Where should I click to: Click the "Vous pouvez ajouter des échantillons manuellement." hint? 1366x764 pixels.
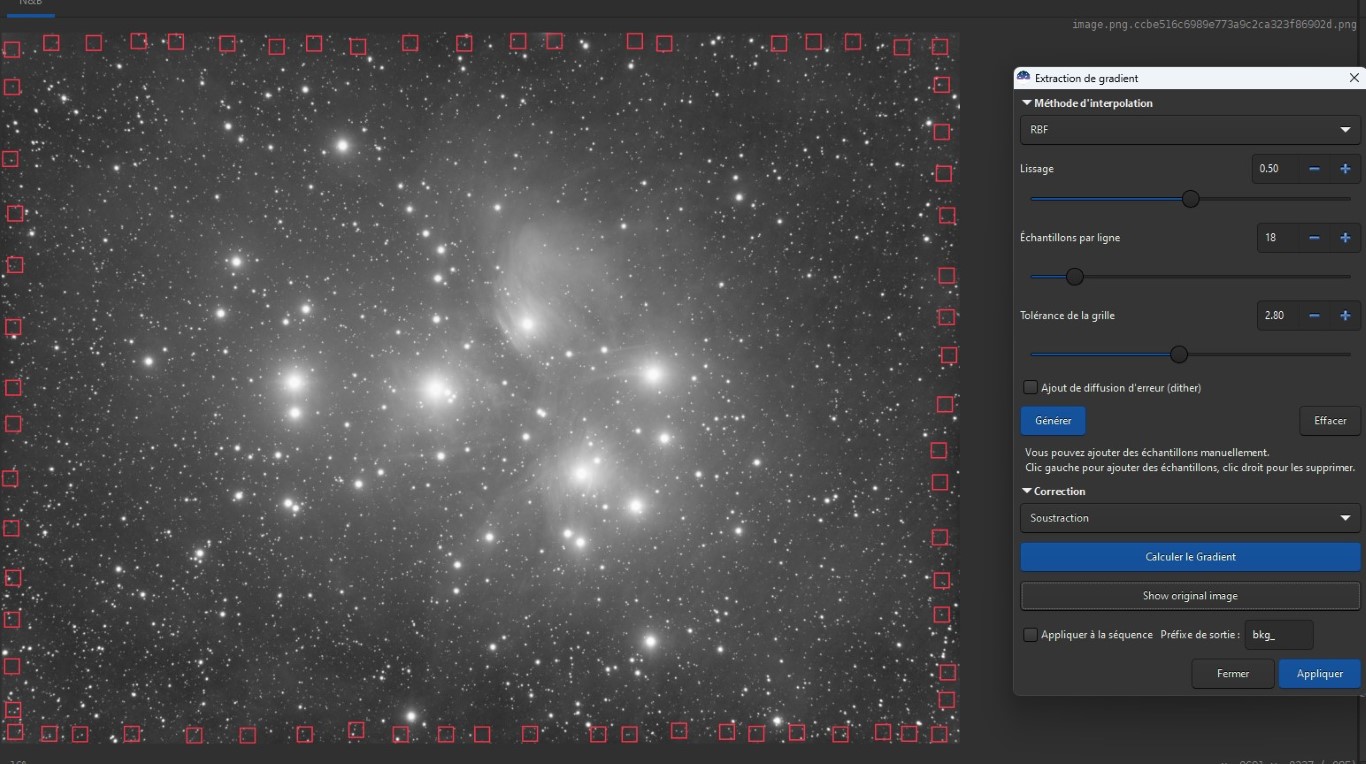pos(1147,453)
